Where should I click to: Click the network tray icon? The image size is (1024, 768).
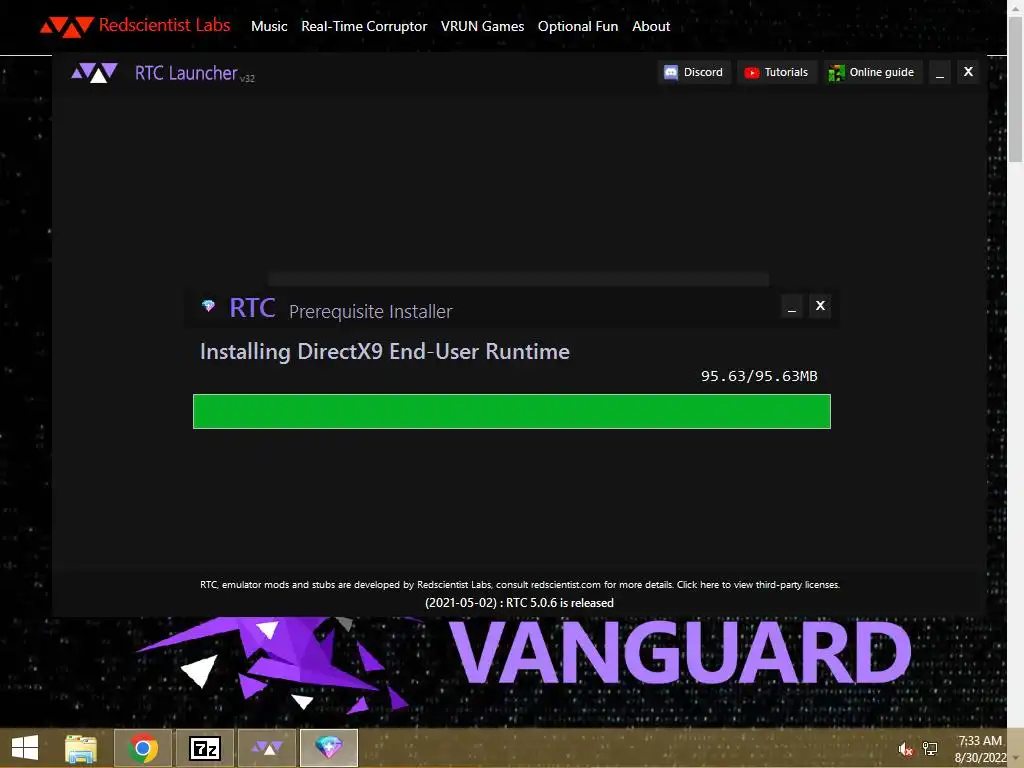pos(930,749)
